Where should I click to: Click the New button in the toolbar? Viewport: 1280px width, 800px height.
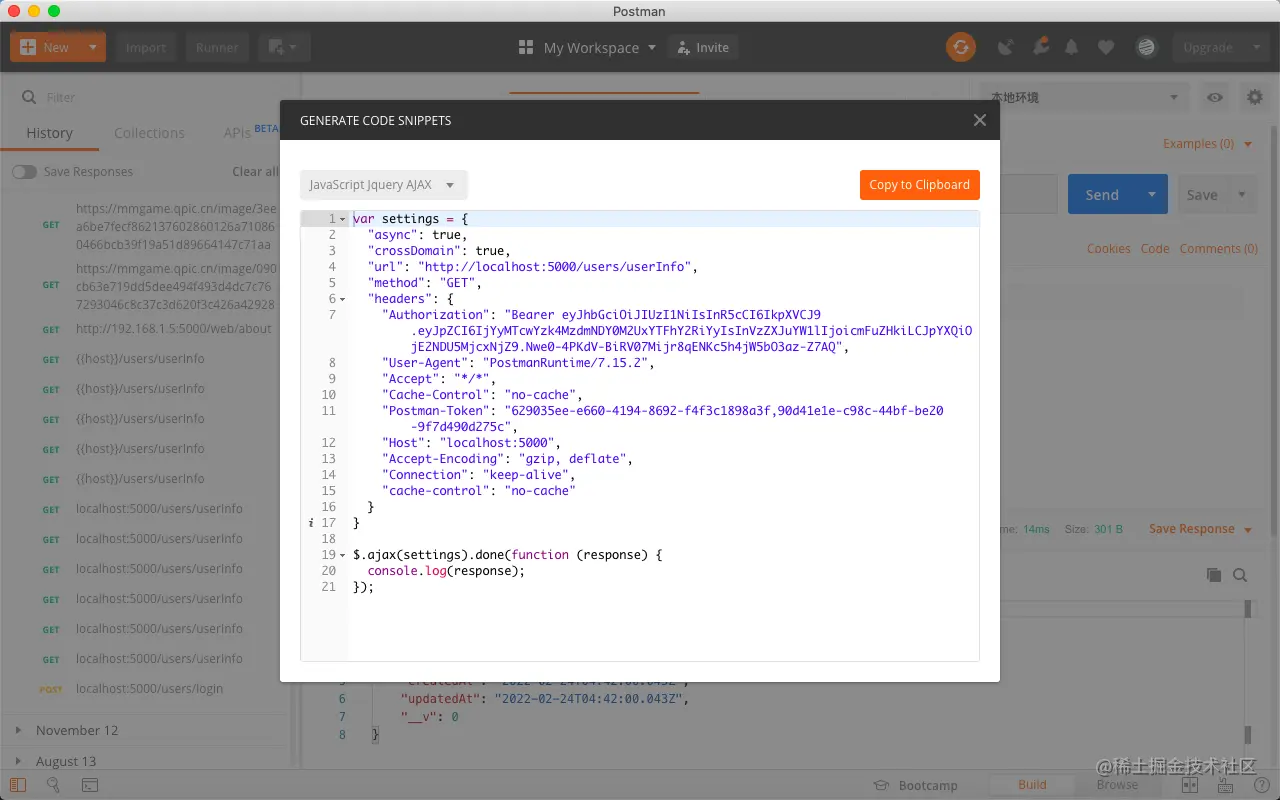[45, 47]
